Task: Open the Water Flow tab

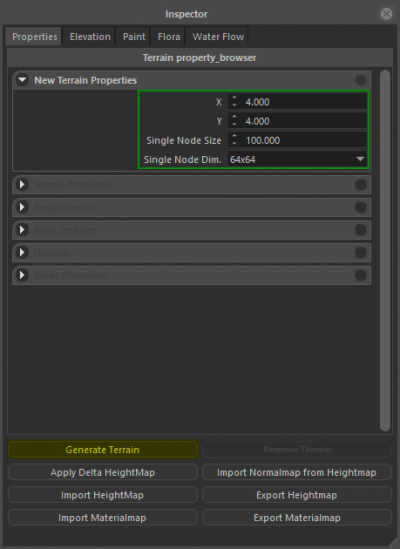Action: (218, 37)
